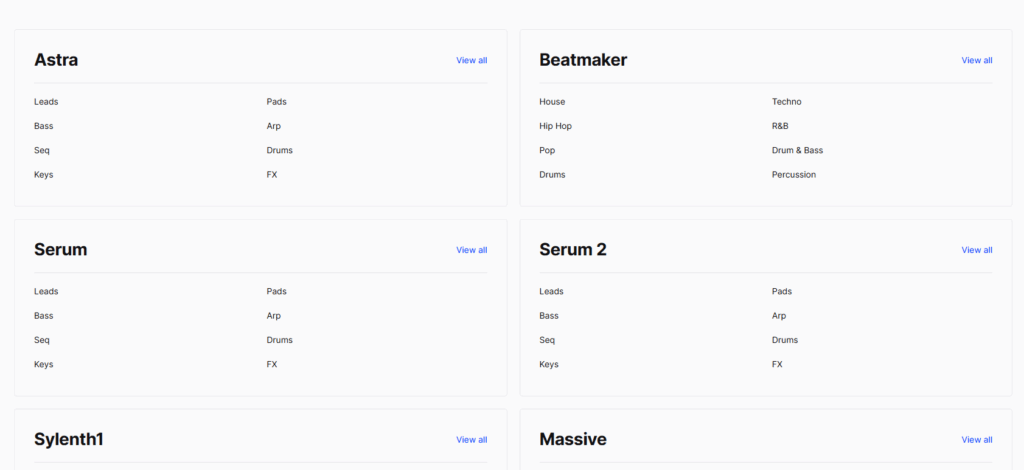Select Leads in the Serum card

pyautogui.click(x=46, y=292)
